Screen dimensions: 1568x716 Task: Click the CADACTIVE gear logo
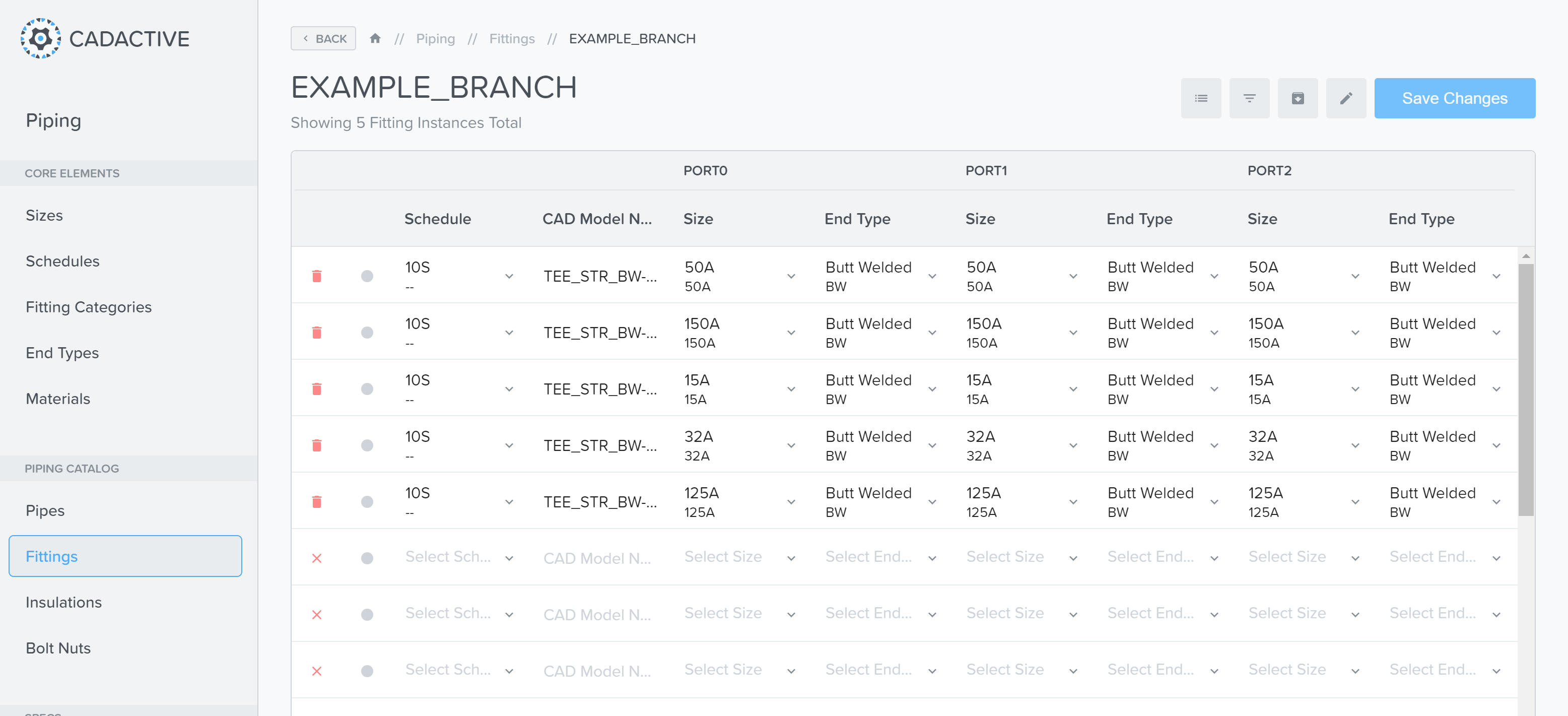coord(40,38)
